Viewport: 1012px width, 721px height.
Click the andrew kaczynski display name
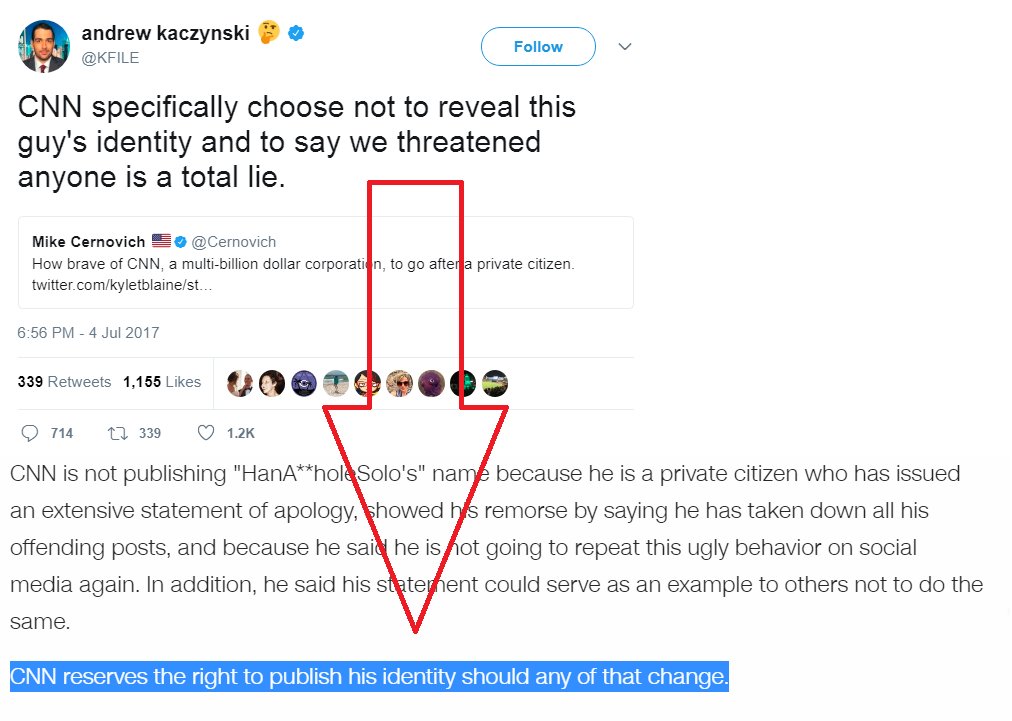coord(164,33)
